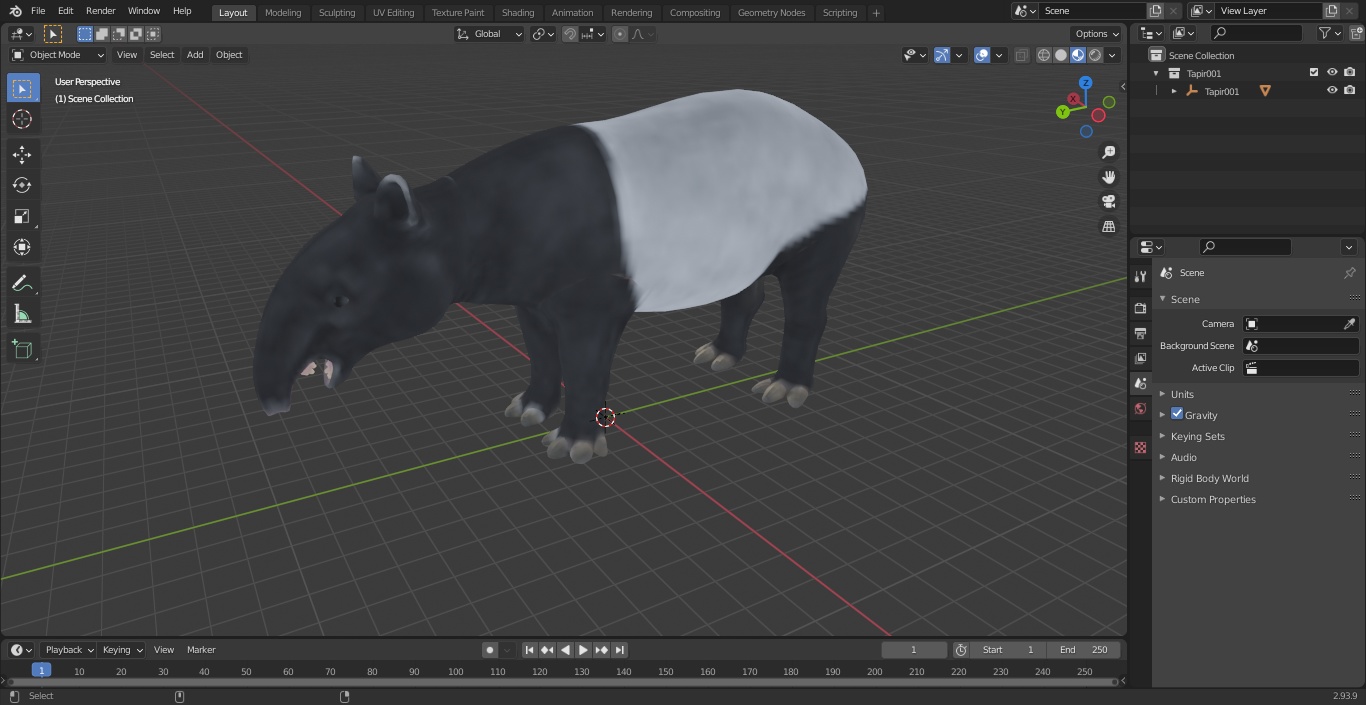Click the pan view hand icon
This screenshot has width=1366, height=705.
pyautogui.click(x=1108, y=177)
